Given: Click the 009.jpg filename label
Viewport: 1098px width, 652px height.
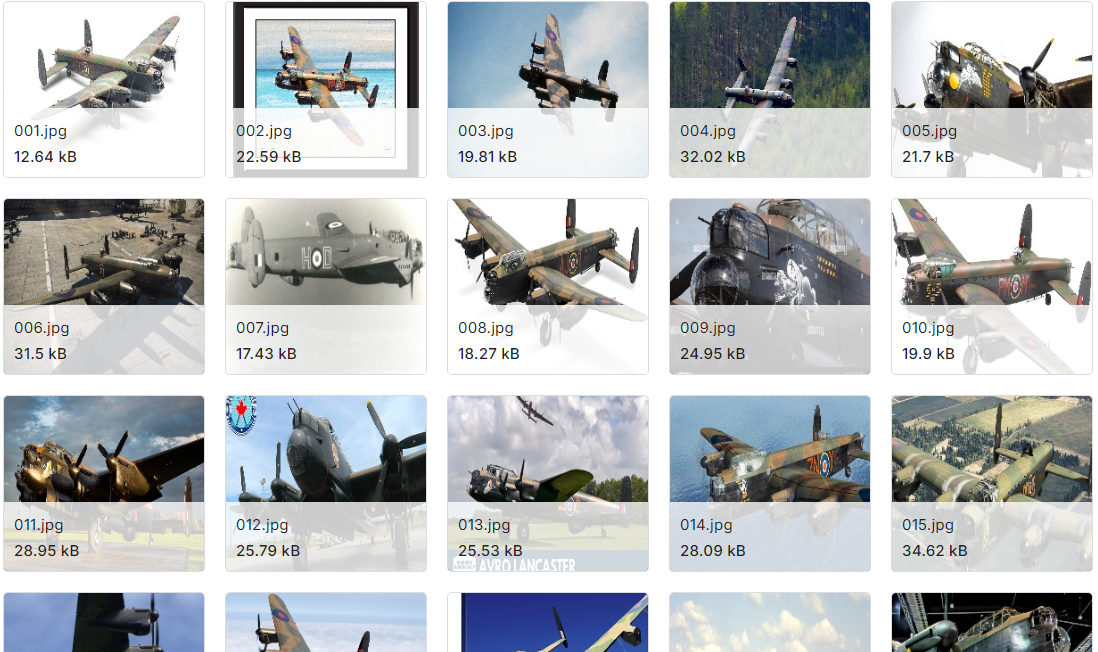Looking at the screenshot, I should (x=707, y=328).
